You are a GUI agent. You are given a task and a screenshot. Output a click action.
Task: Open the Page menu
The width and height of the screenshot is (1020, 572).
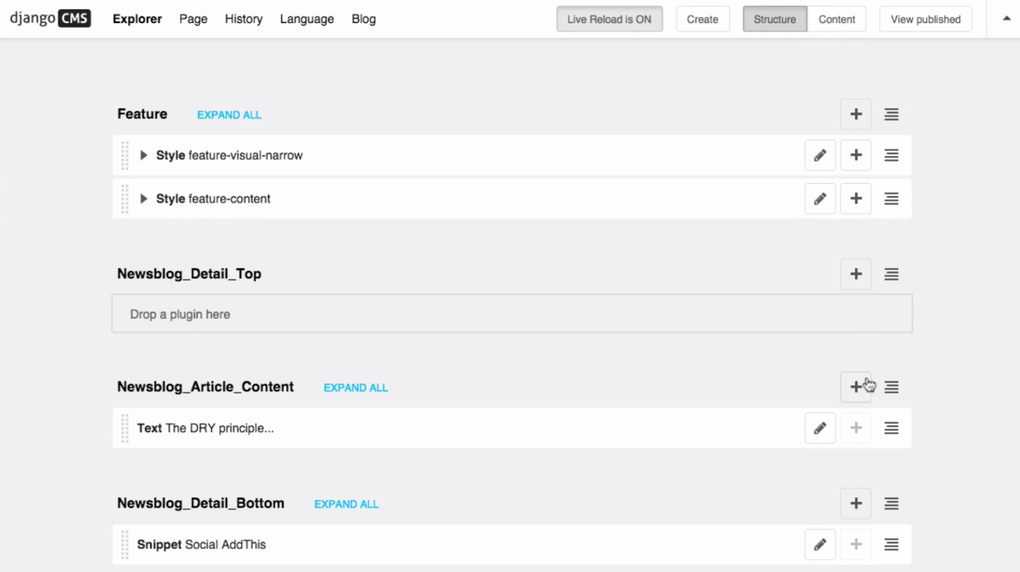click(x=193, y=19)
